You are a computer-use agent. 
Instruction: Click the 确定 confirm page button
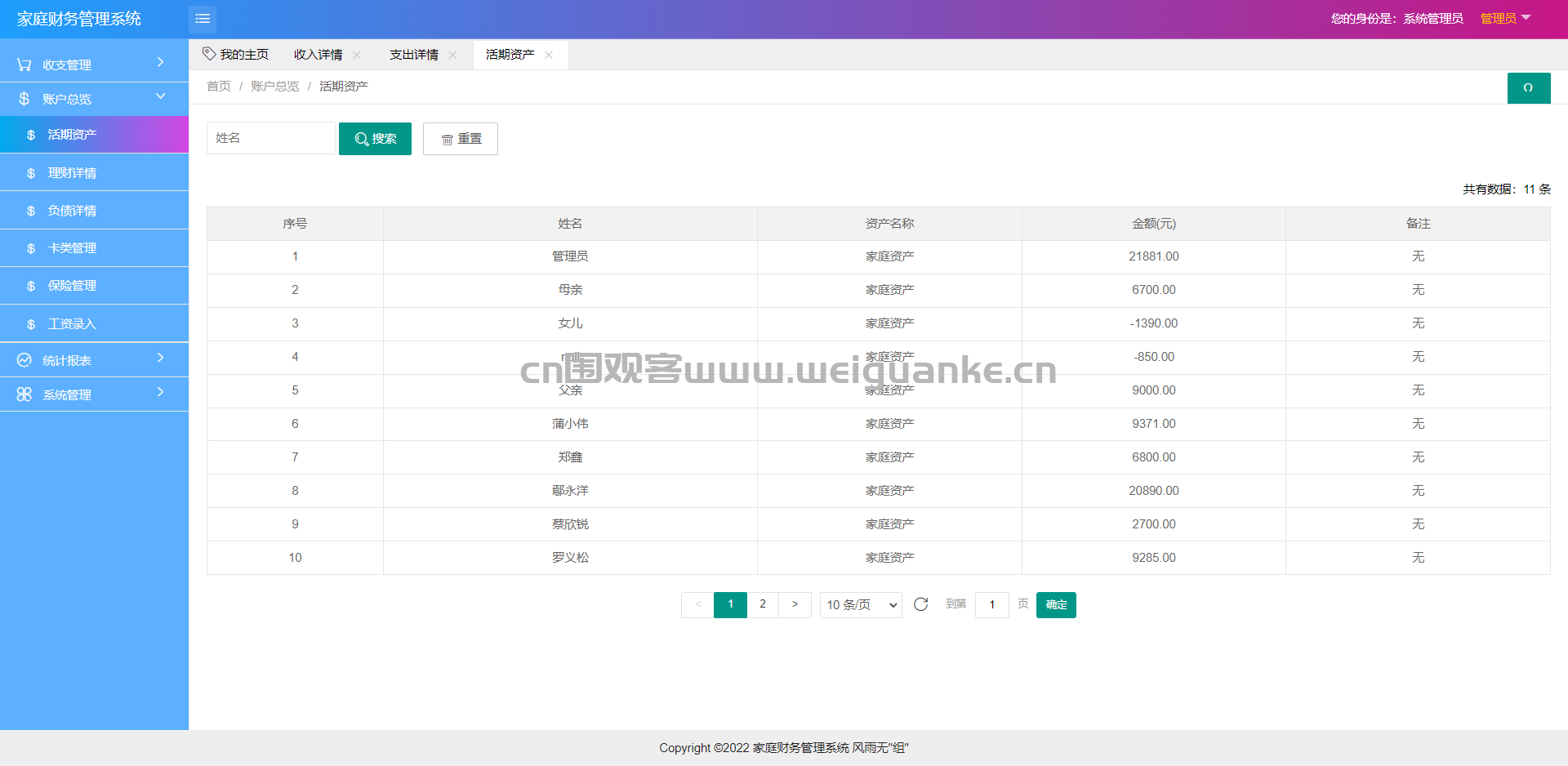[x=1056, y=605]
